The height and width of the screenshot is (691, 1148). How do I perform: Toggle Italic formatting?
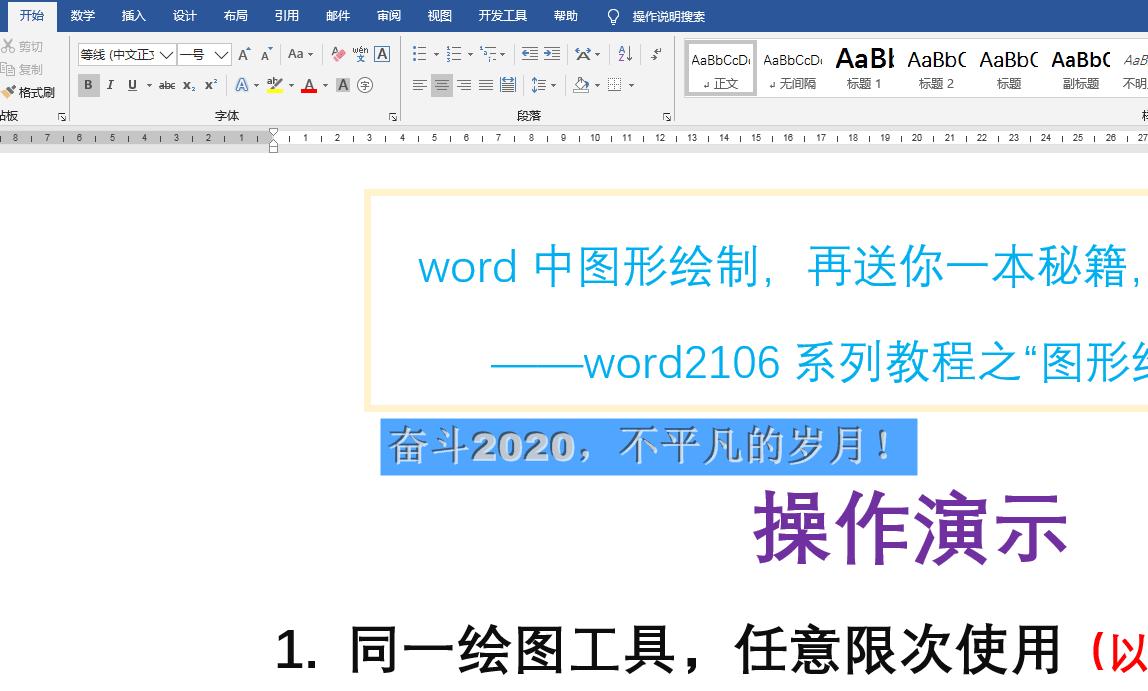(x=111, y=86)
